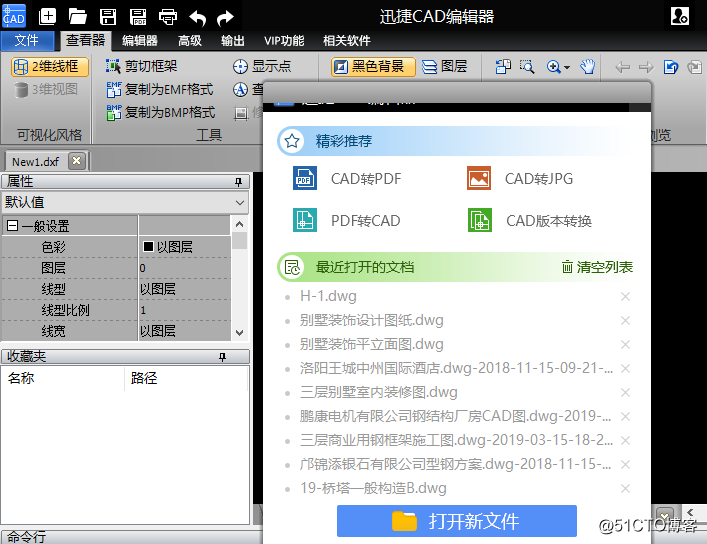Choose 复制为EMF格式 copy tool
This screenshot has width=707, height=544.
click(160, 89)
